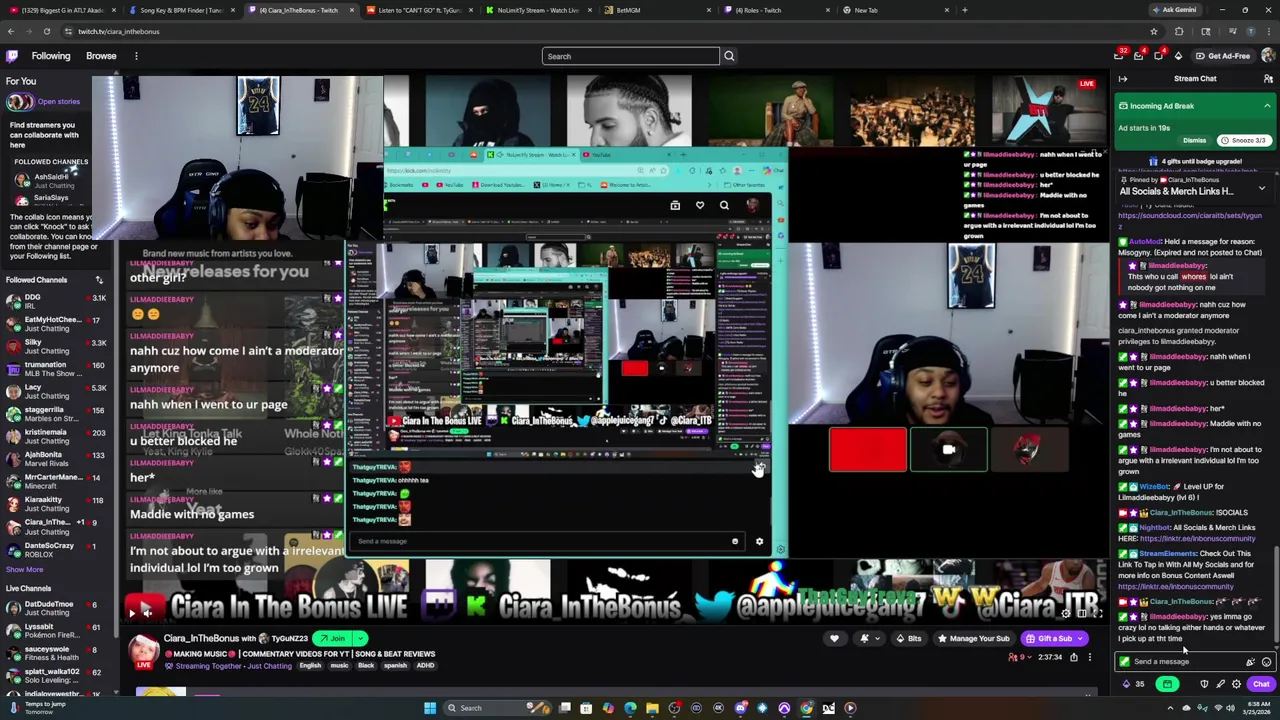Click the share icon beside the uptime
This screenshot has height=720, width=1280.
click(x=1074, y=657)
